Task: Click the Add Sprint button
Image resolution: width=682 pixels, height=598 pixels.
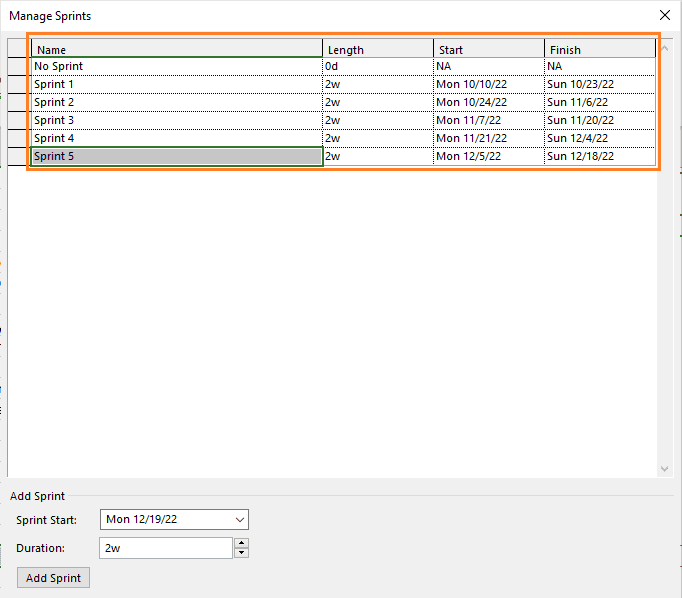Action: 53,578
